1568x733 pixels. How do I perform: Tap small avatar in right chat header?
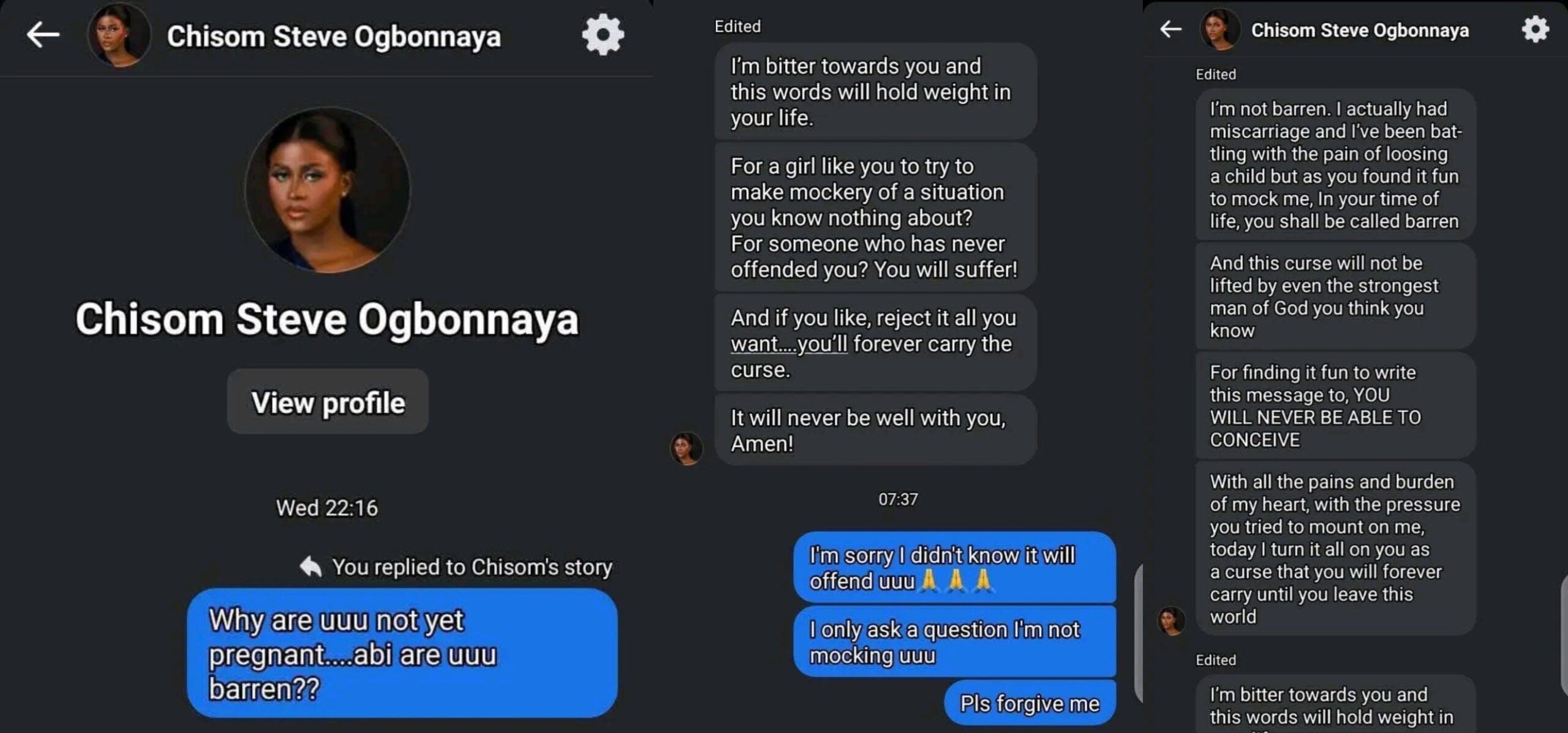click(x=1220, y=29)
